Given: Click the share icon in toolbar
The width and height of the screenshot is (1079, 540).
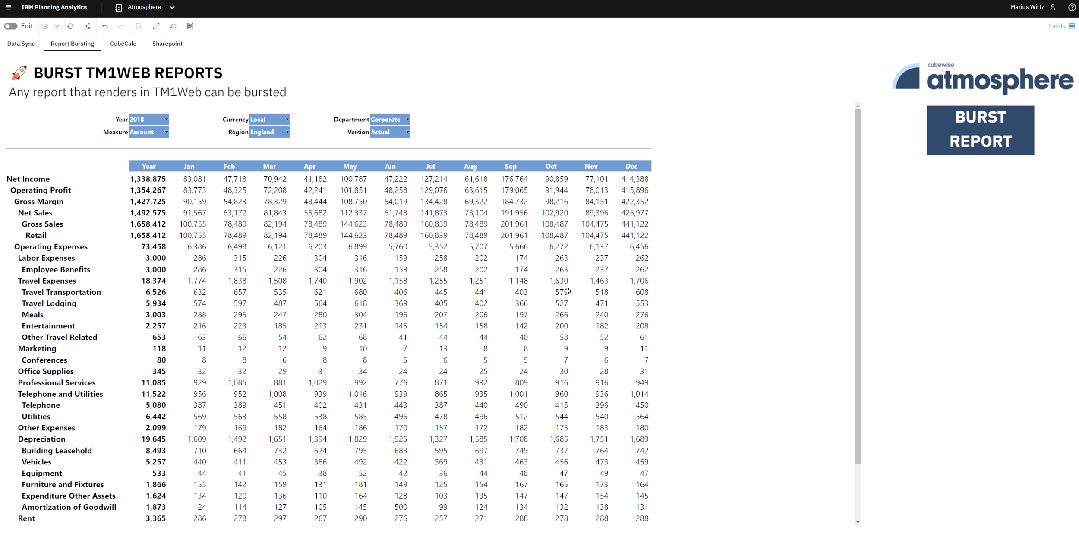Looking at the screenshot, I should [87, 26].
